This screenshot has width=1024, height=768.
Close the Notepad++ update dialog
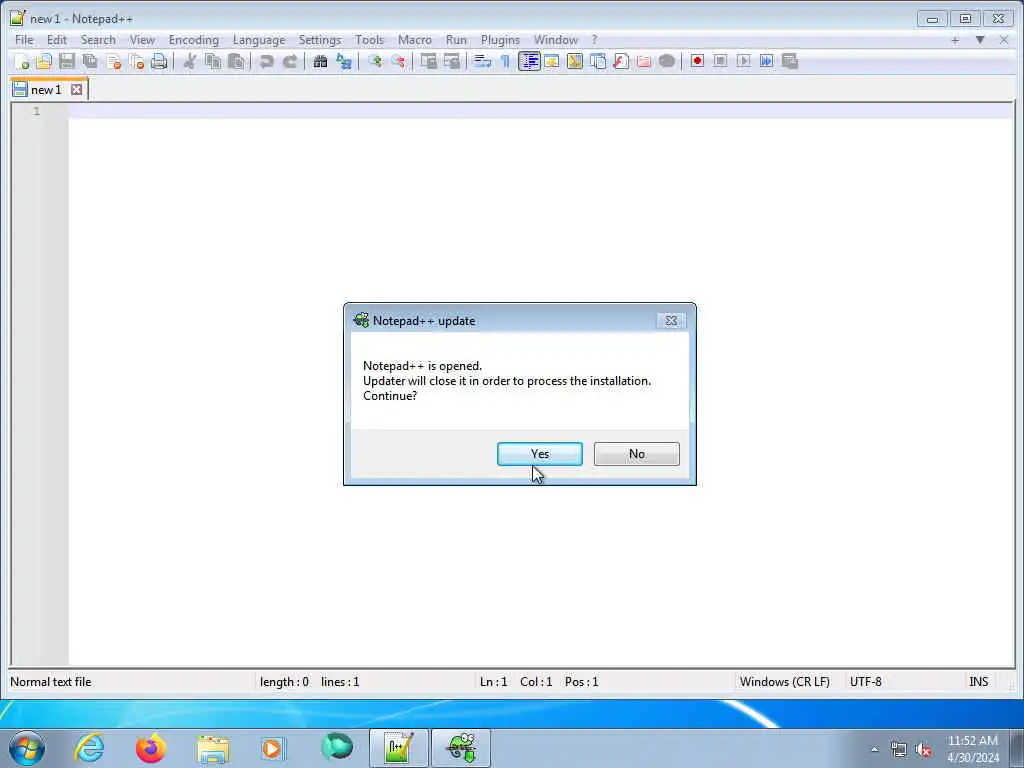click(671, 321)
